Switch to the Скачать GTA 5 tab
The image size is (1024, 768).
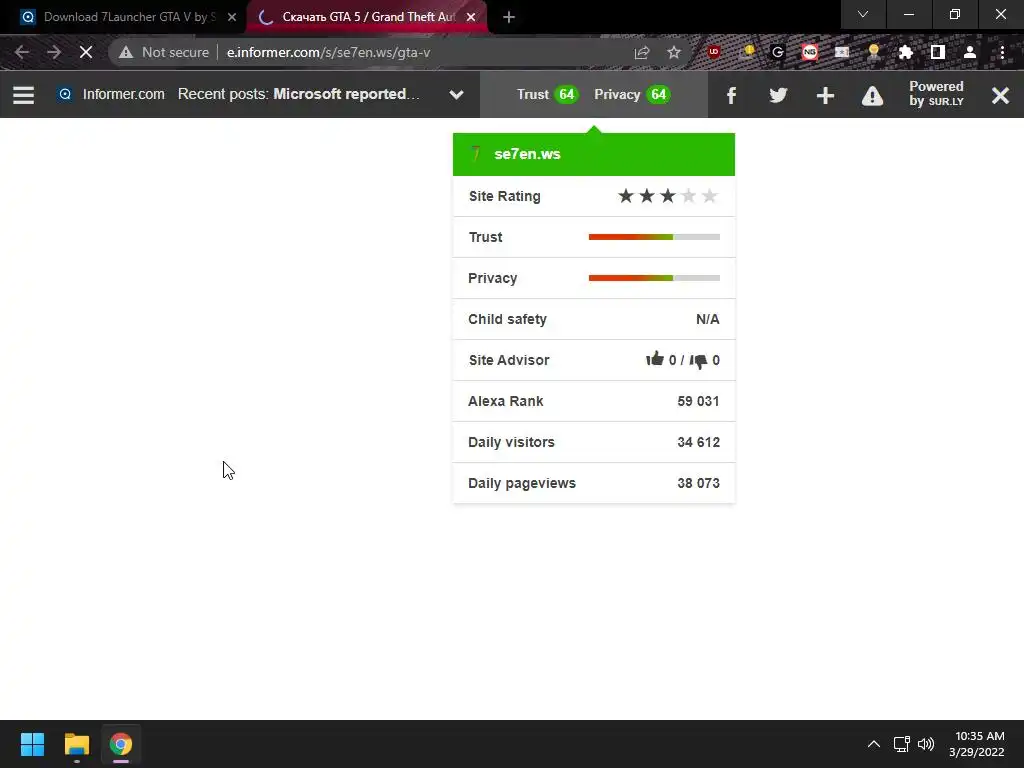click(x=366, y=17)
